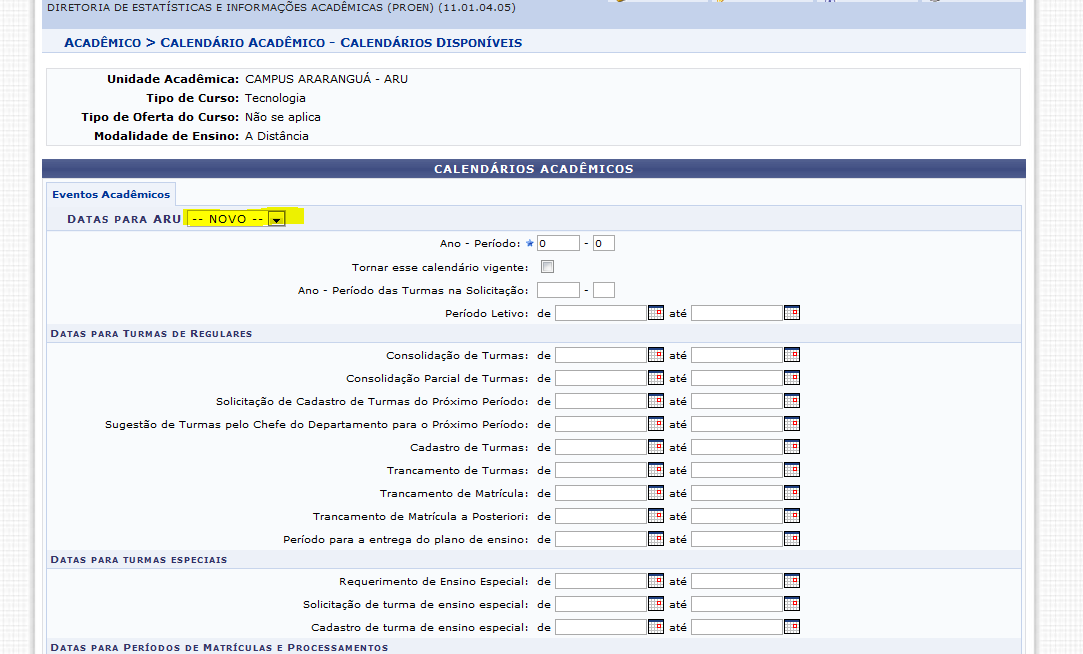
Task: Click inside the Ano - Período input field
Action: click(x=558, y=242)
